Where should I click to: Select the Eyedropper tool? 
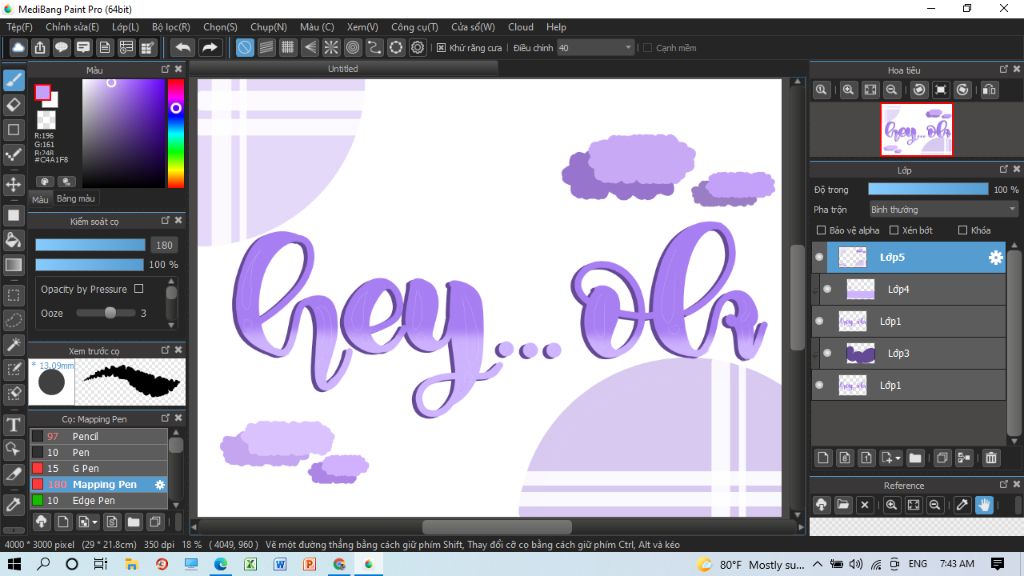[x=14, y=504]
